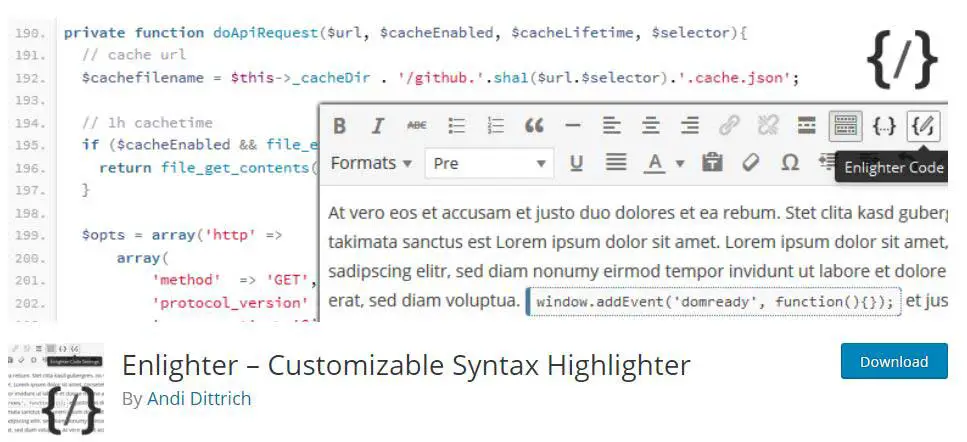Click the paste as text icon
This screenshot has width=967, height=442.
click(712, 163)
